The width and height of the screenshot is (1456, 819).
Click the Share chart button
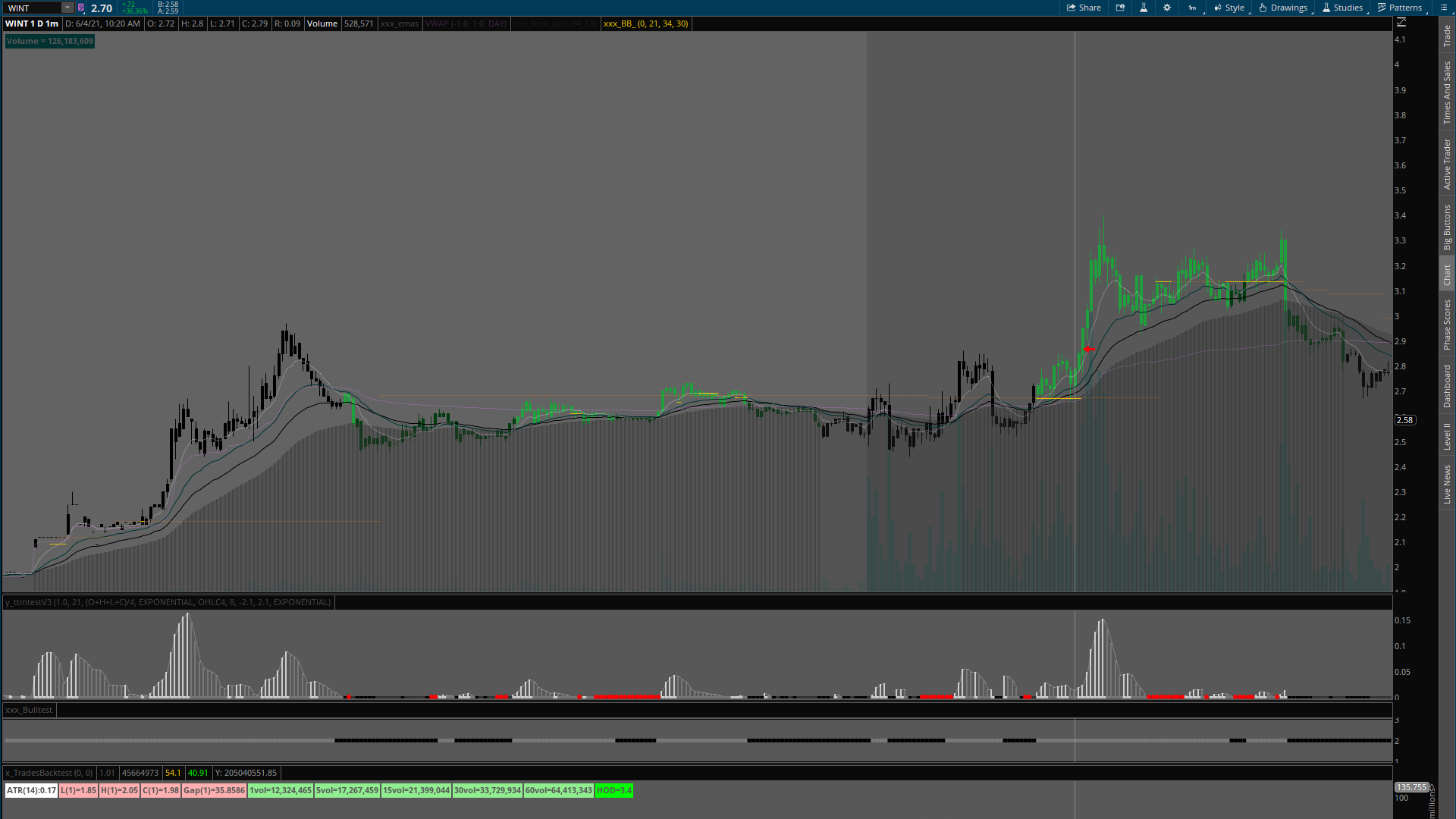coord(1084,8)
